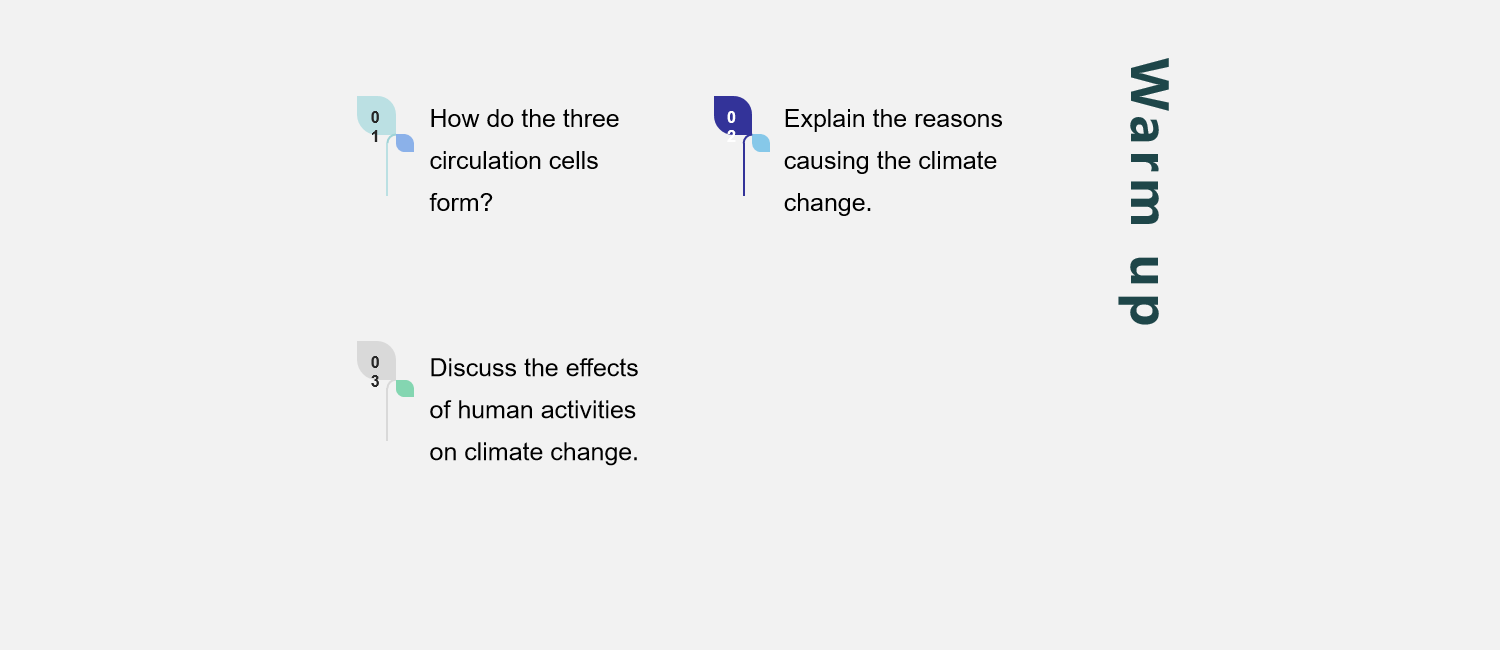Click the small light-blue leaf beside 02
1501x651 pixels.
pyautogui.click(x=761, y=143)
